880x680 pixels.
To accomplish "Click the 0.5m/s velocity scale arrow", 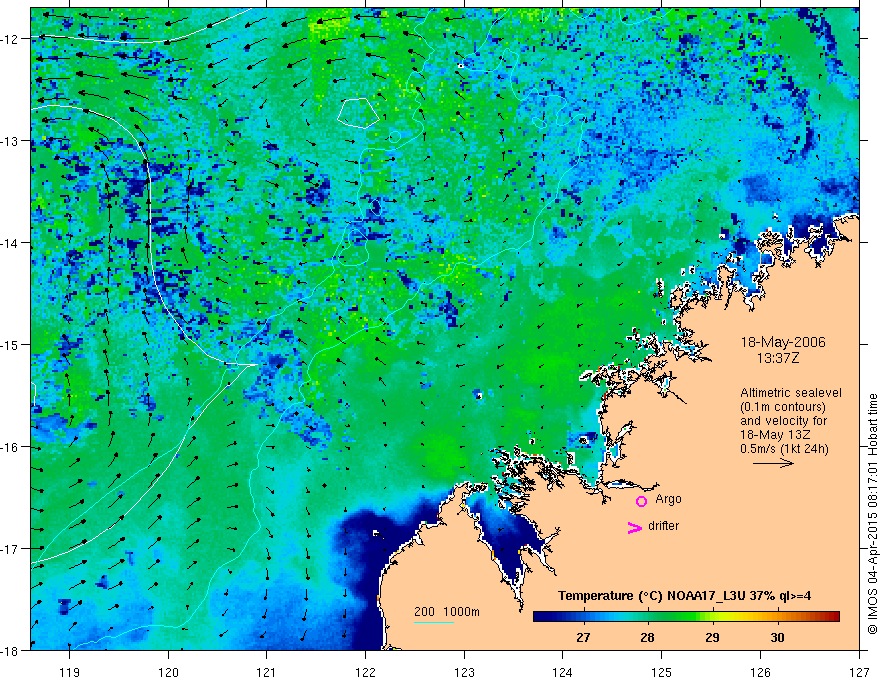I will tap(773, 463).
